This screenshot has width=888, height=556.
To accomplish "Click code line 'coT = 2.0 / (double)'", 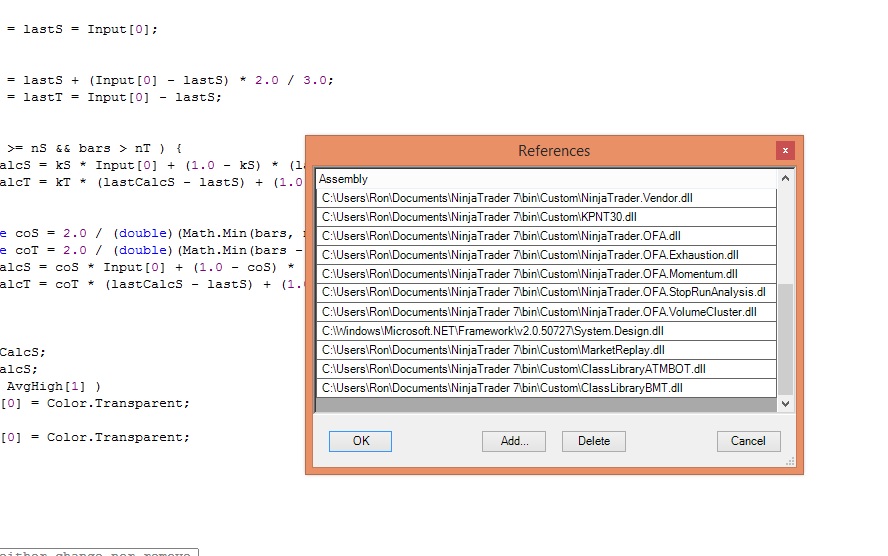I will [152, 250].
